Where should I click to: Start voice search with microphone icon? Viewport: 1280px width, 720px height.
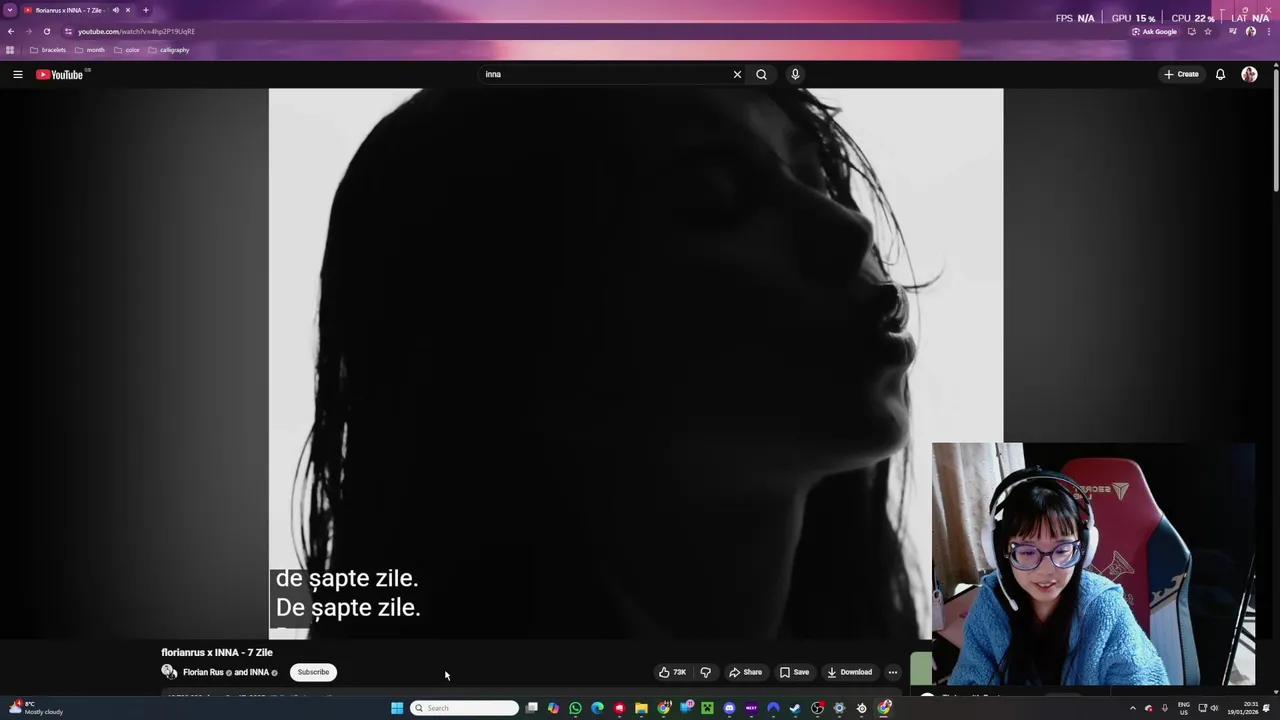(x=795, y=74)
